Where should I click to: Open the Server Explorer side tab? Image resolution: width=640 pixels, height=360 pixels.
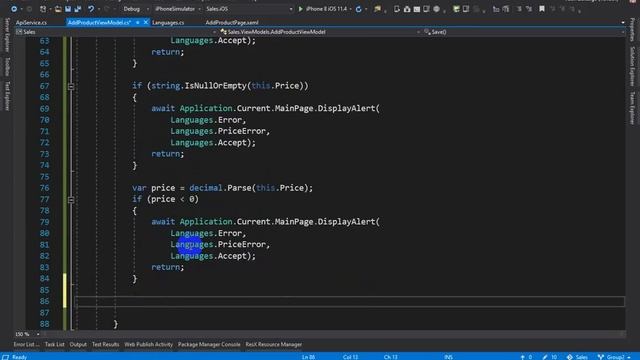[x=7, y=35]
